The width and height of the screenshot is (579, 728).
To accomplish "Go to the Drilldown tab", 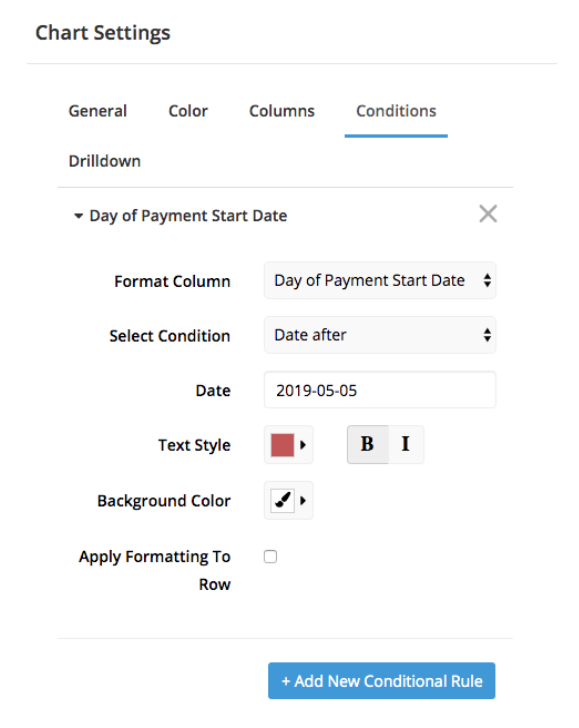I will (104, 161).
